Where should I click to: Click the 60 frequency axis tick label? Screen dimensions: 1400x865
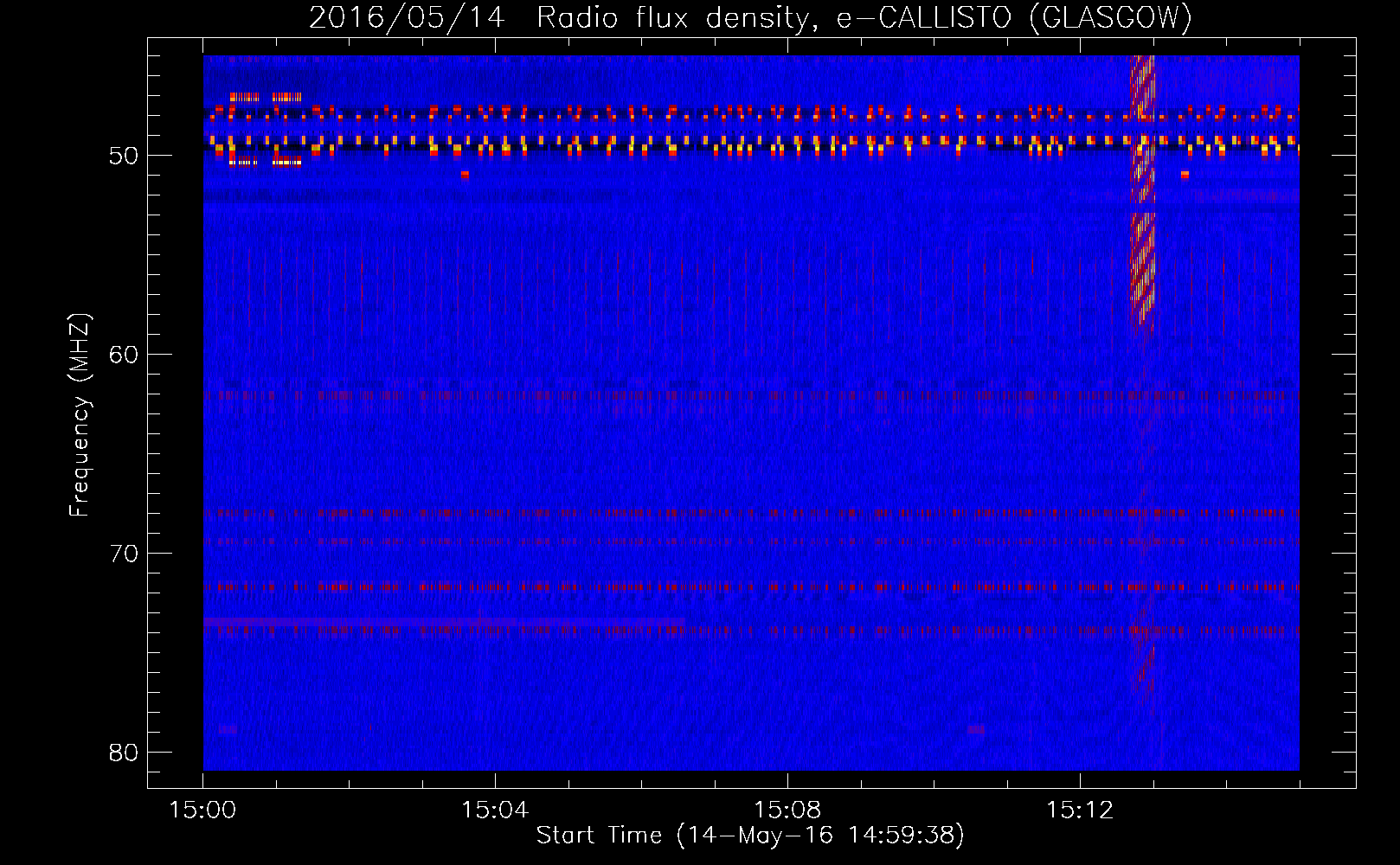(124, 355)
